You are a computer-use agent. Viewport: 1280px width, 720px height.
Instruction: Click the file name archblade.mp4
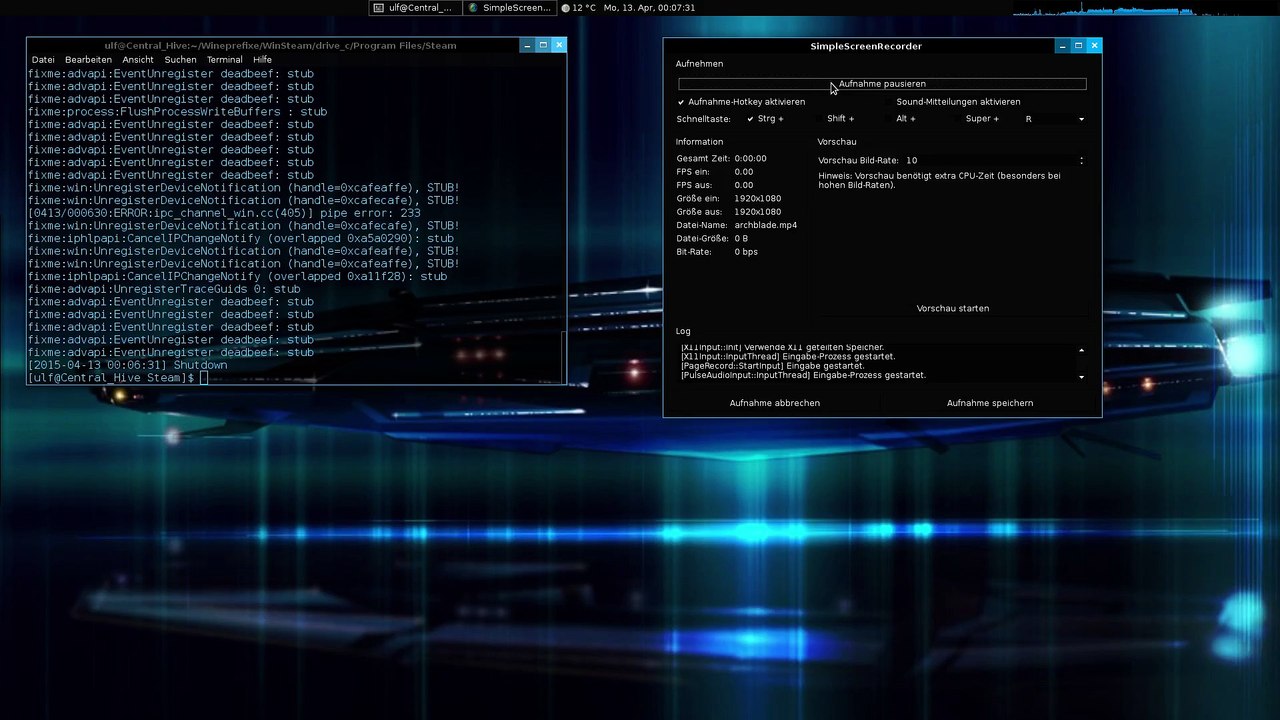[x=765, y=225]
